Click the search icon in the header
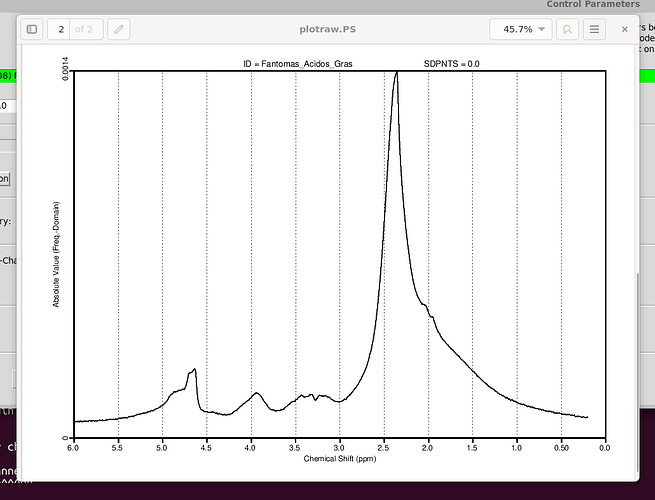The height and width of the screenshot is (500, 655). [x=567, y=30]
